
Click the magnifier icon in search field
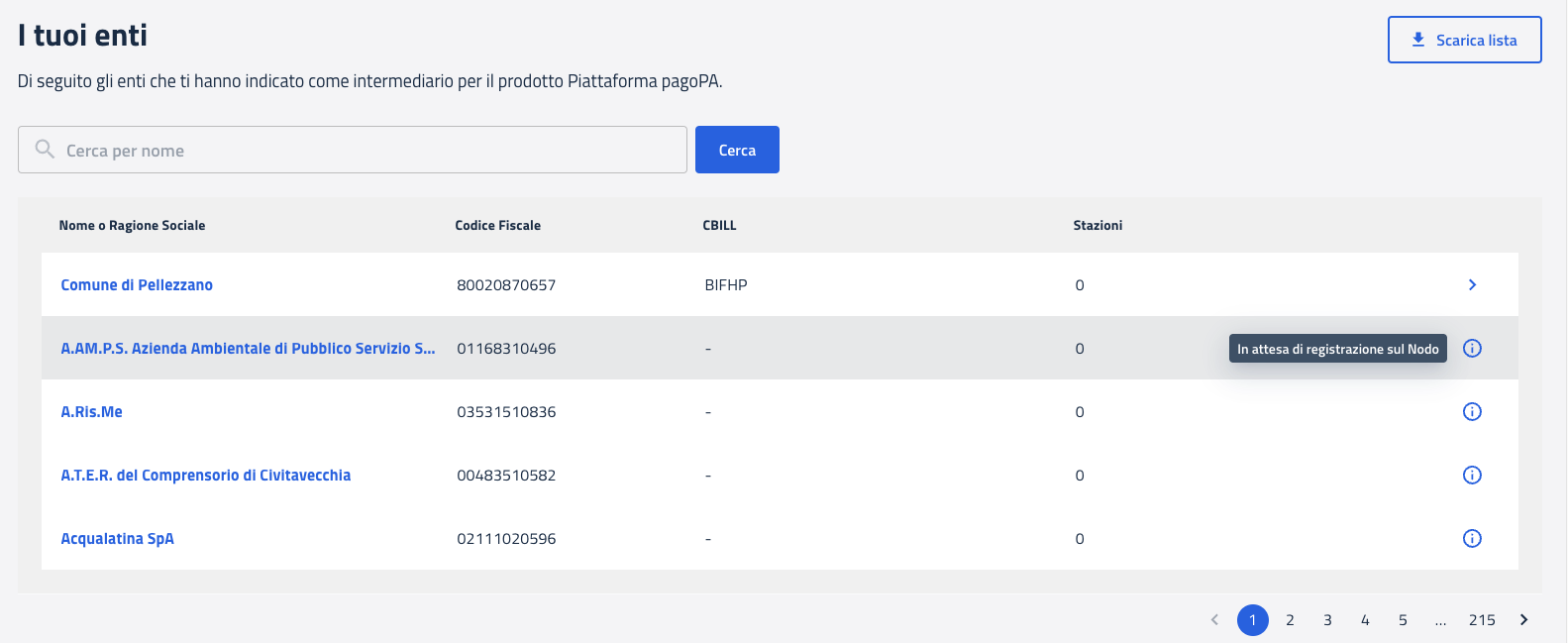coord(45,150)
